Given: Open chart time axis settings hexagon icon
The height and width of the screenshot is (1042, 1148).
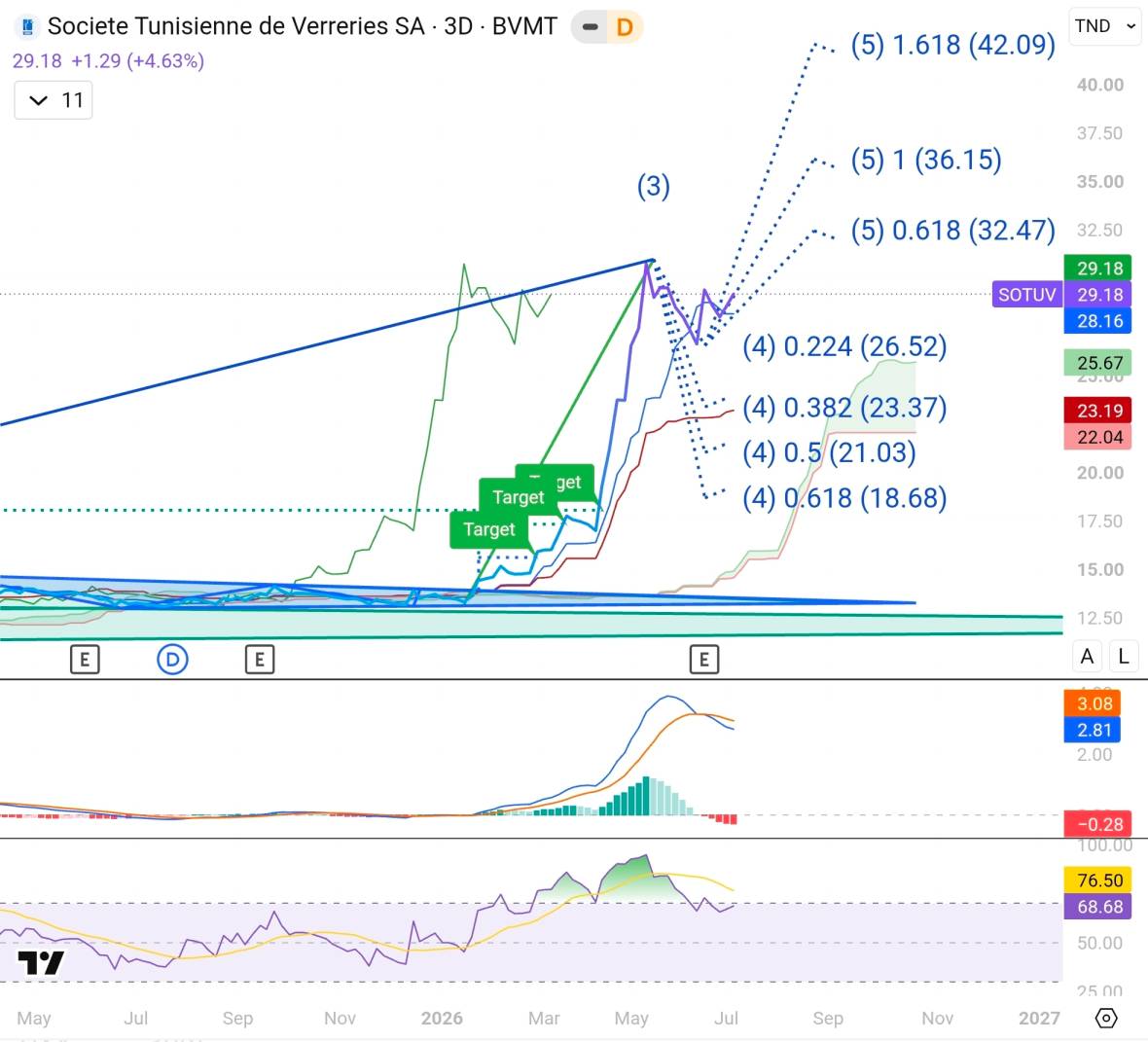Looking at the screenshot, I should point(1106,1018).
